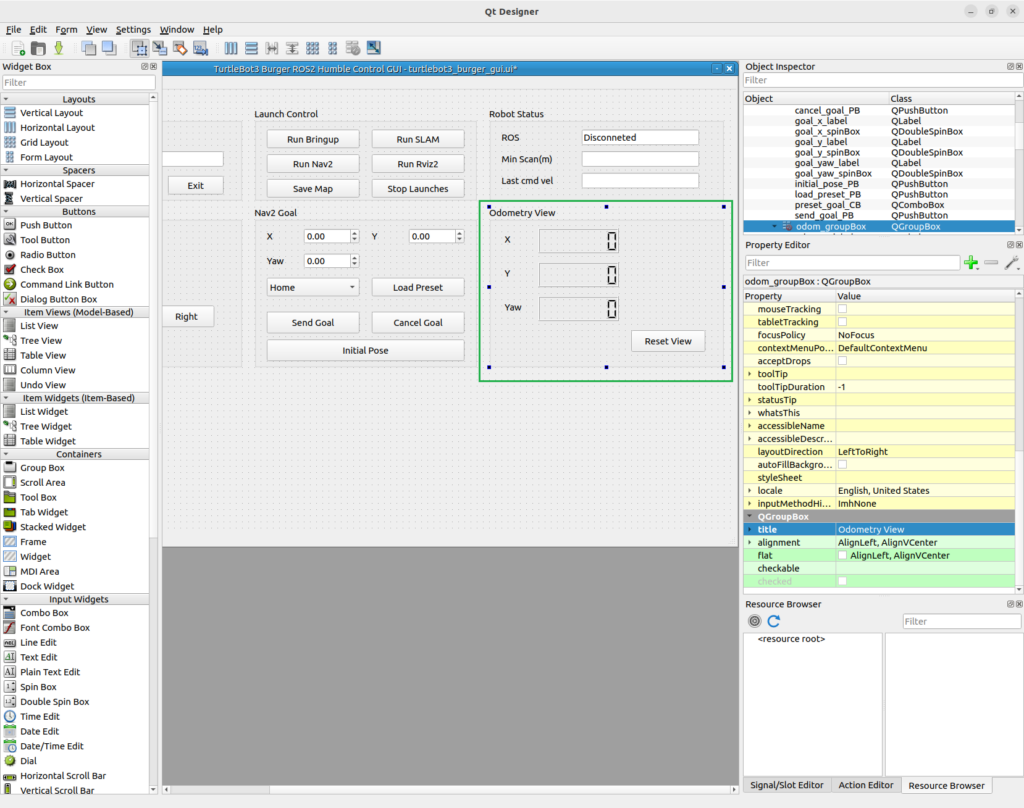
Task: Expand the whatsThis property
Action: click(x=750, y=413)
